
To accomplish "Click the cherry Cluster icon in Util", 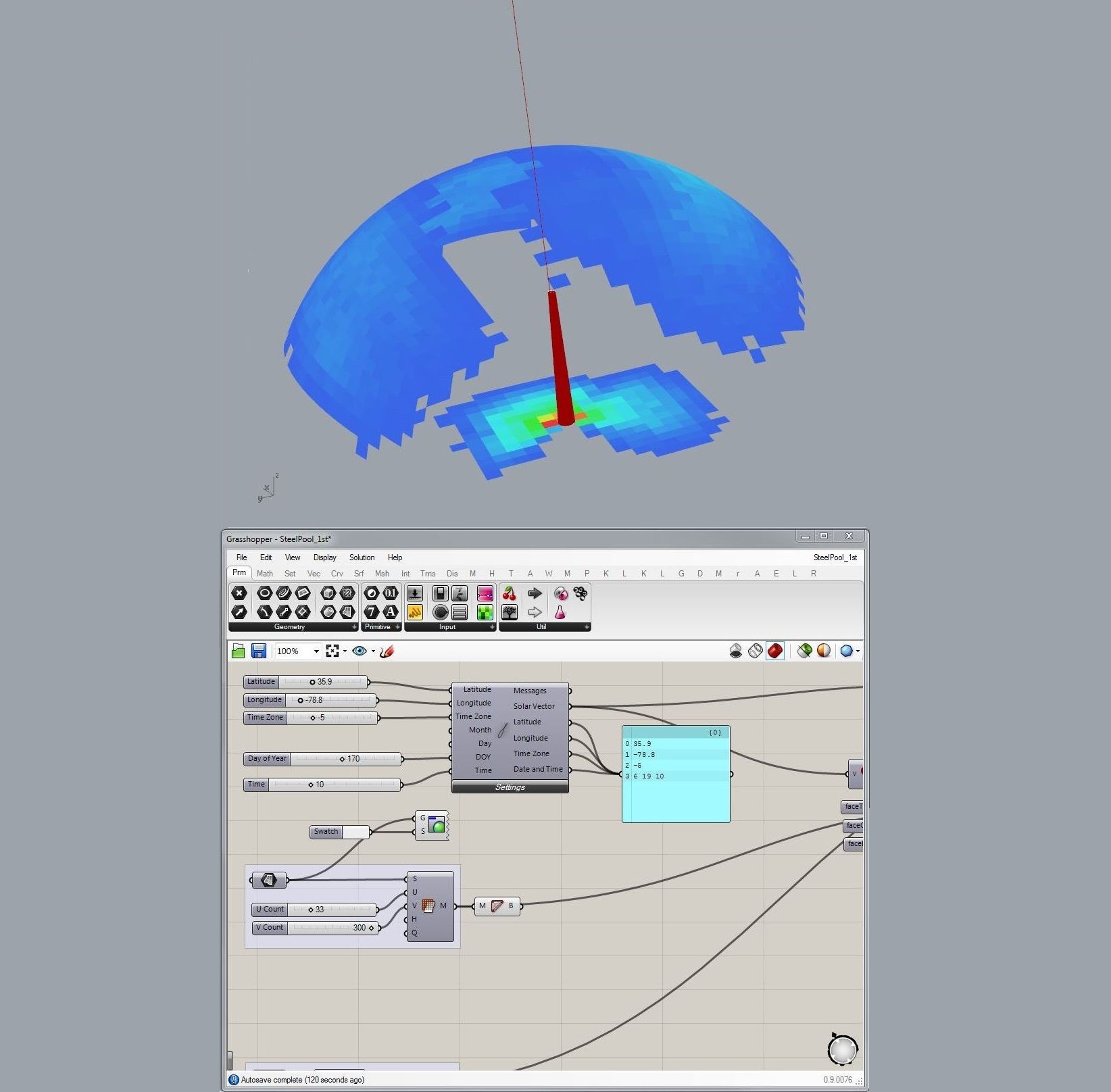I will [510, 593].
